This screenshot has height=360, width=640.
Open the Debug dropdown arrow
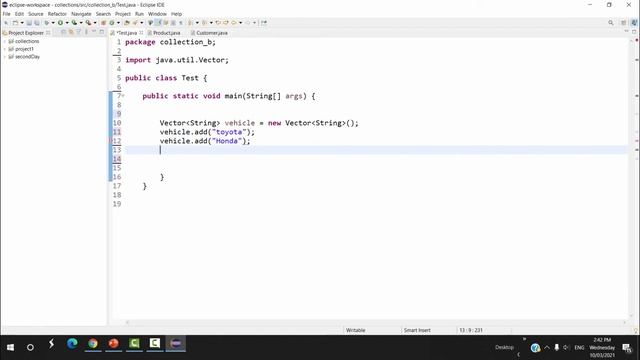(53, 23)
